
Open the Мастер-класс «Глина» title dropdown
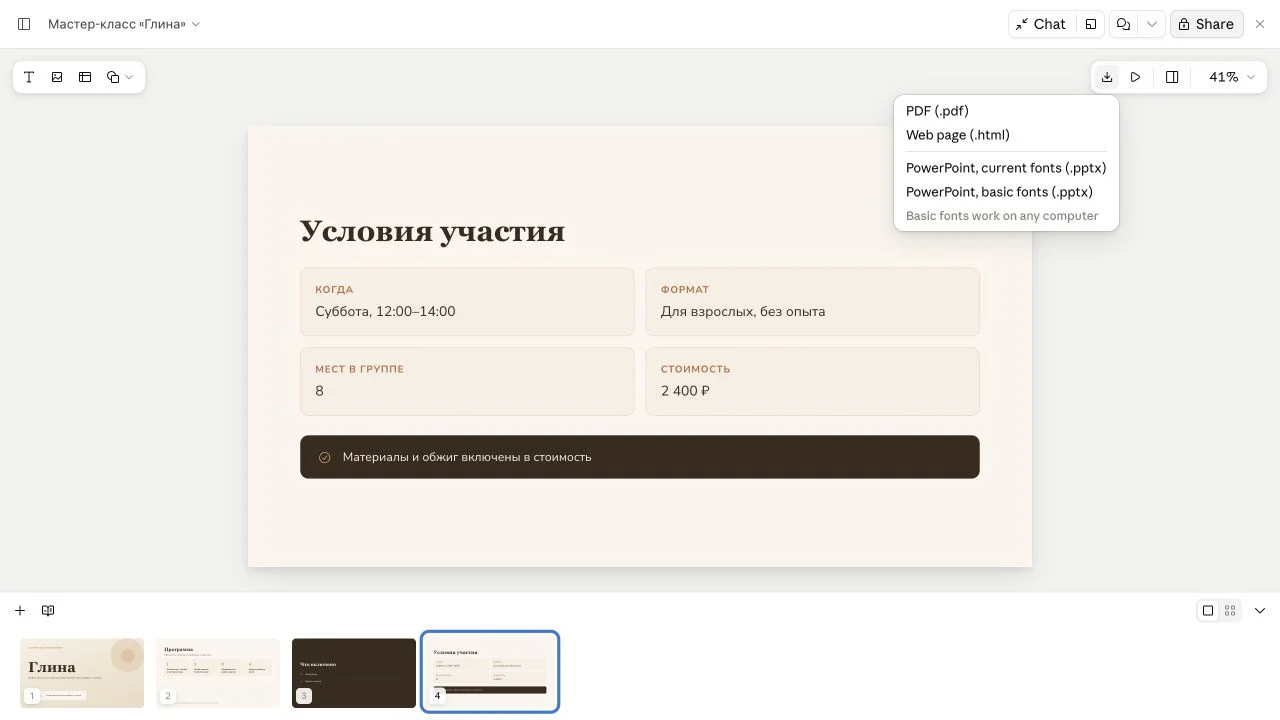point(124,24)
